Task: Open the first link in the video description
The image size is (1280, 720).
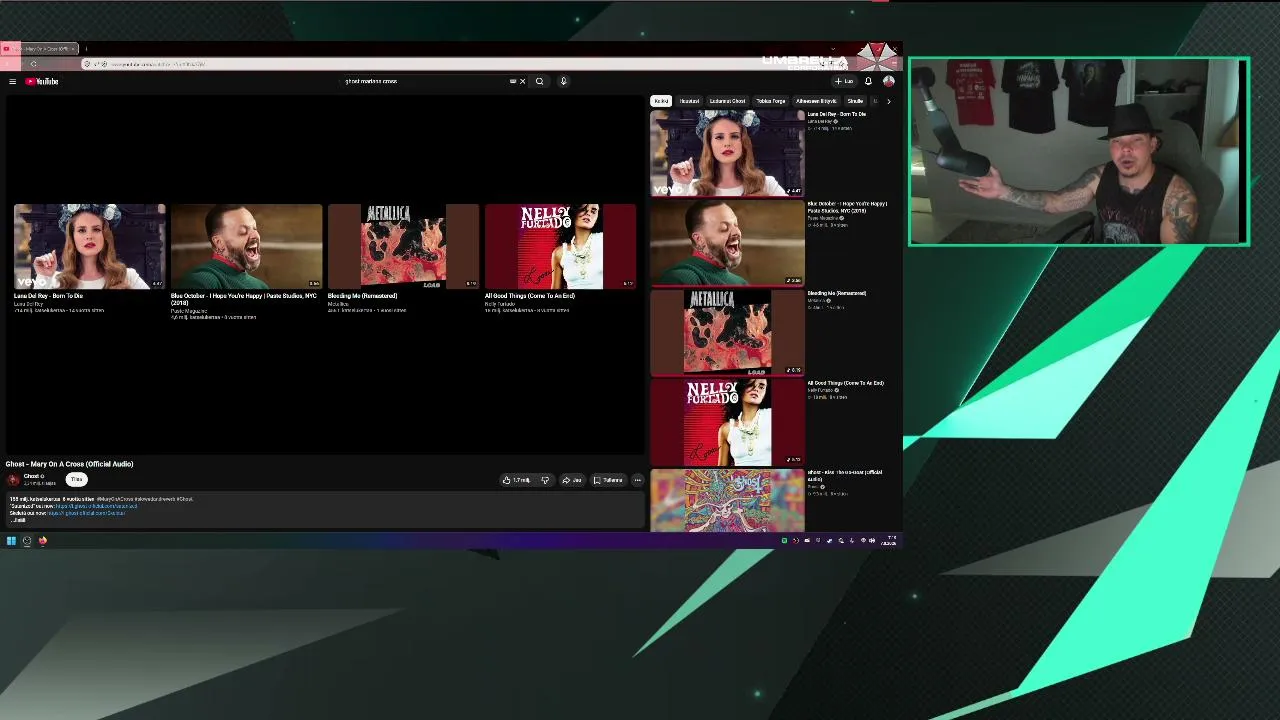Action: [x=96, y=506]
